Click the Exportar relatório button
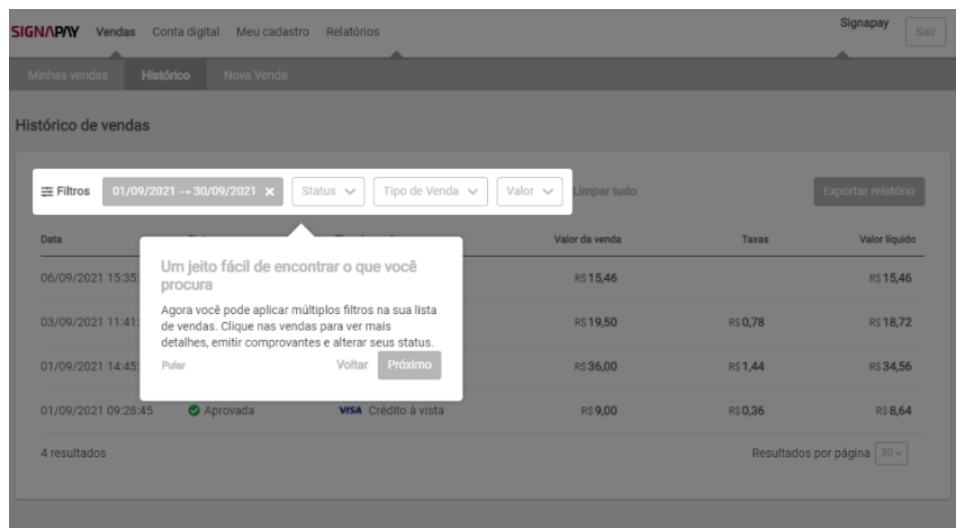Viewport: 967px width, 532px height. [868, 191]
